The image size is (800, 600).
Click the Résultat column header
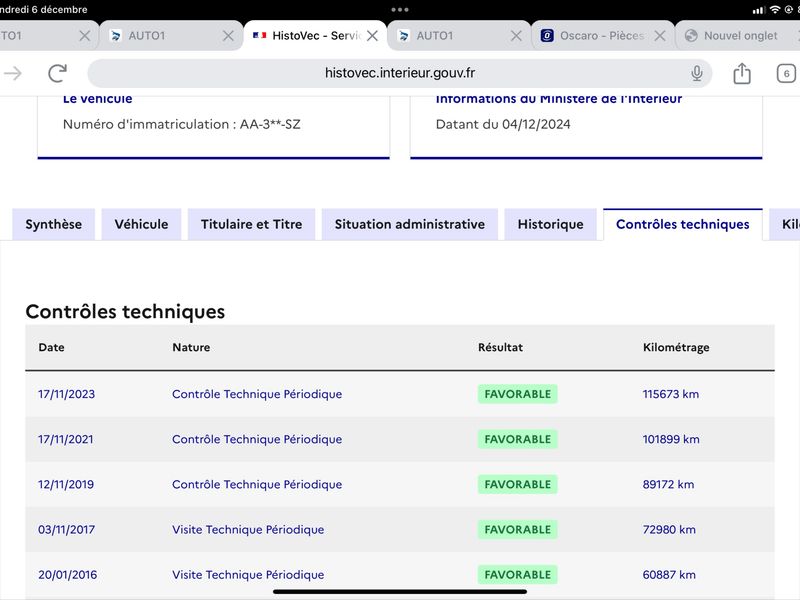[500, 347]
